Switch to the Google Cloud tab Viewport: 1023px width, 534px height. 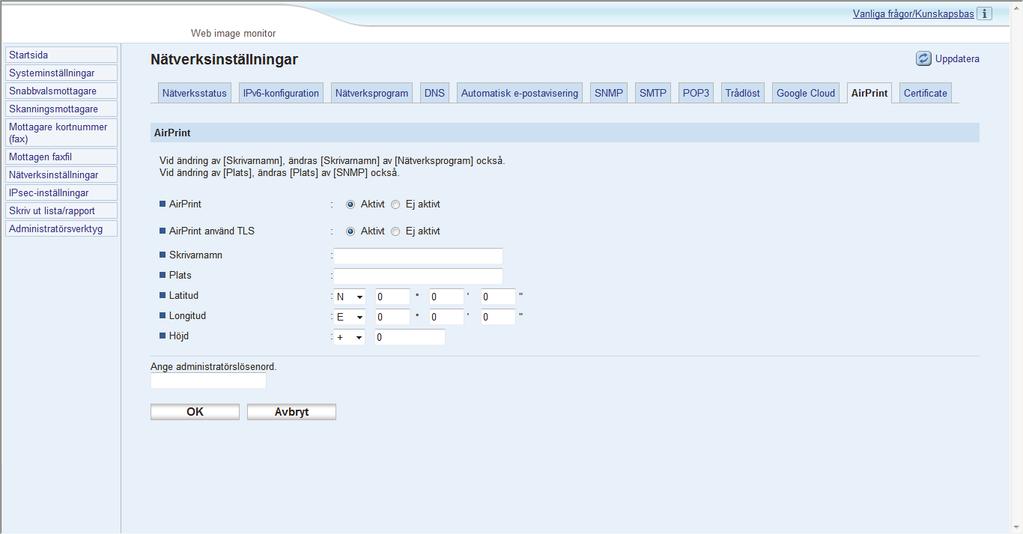tap(806, 93)
